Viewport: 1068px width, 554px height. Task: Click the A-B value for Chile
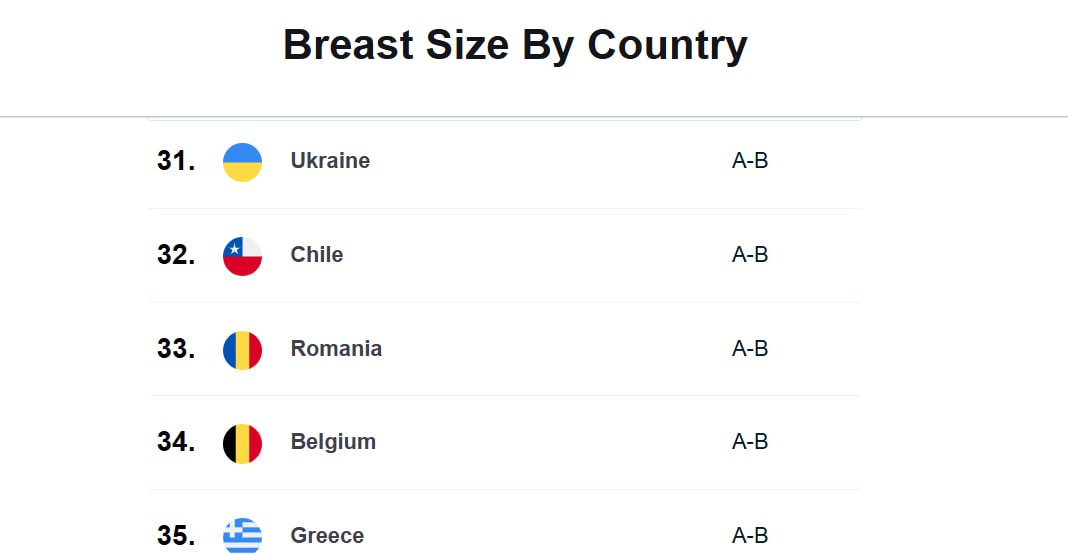(750, 255)
